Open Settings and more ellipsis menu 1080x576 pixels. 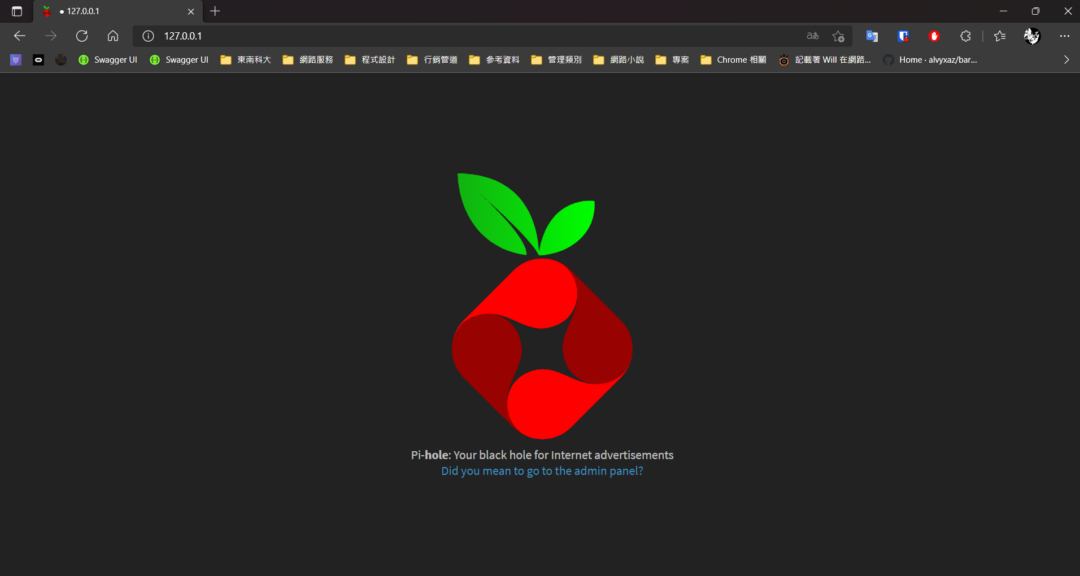(x=1064, y=36)
